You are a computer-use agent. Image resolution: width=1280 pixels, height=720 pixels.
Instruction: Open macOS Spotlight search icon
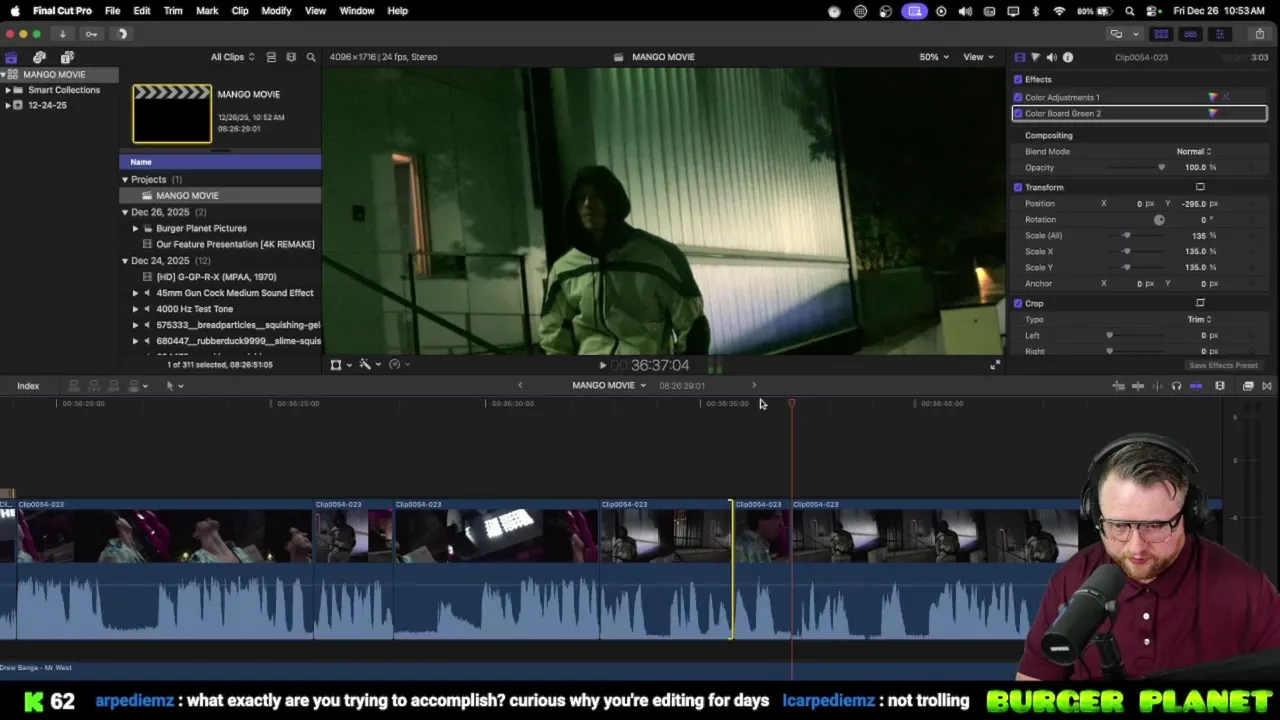pos(1129,11)
